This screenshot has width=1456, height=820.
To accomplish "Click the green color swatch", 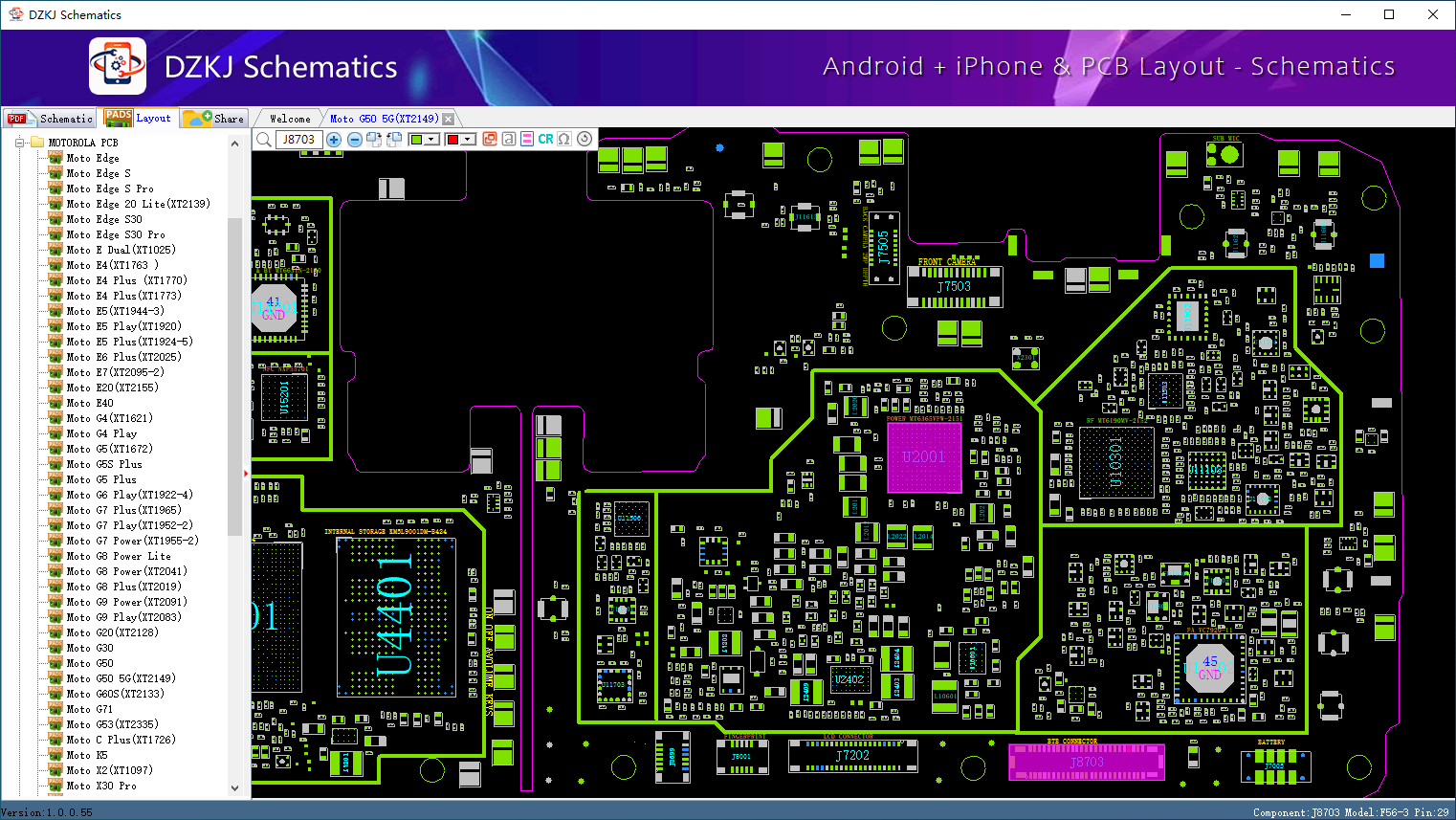I will (416, 140).
